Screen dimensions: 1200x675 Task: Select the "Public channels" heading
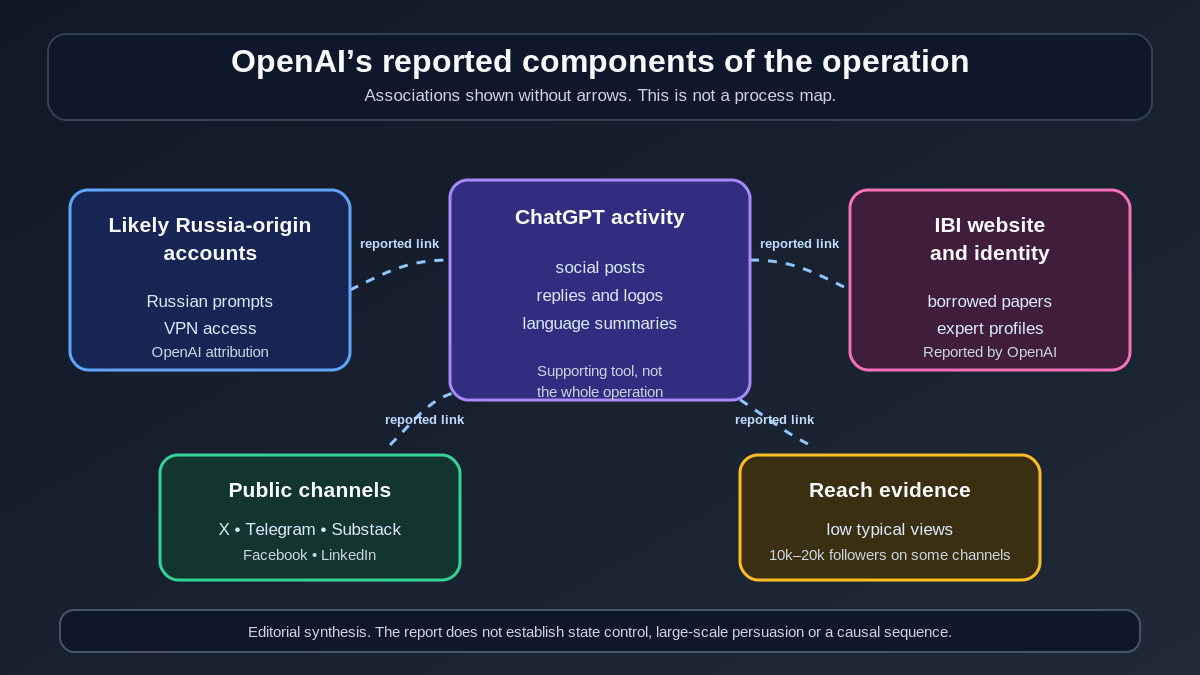click(310, 490)
